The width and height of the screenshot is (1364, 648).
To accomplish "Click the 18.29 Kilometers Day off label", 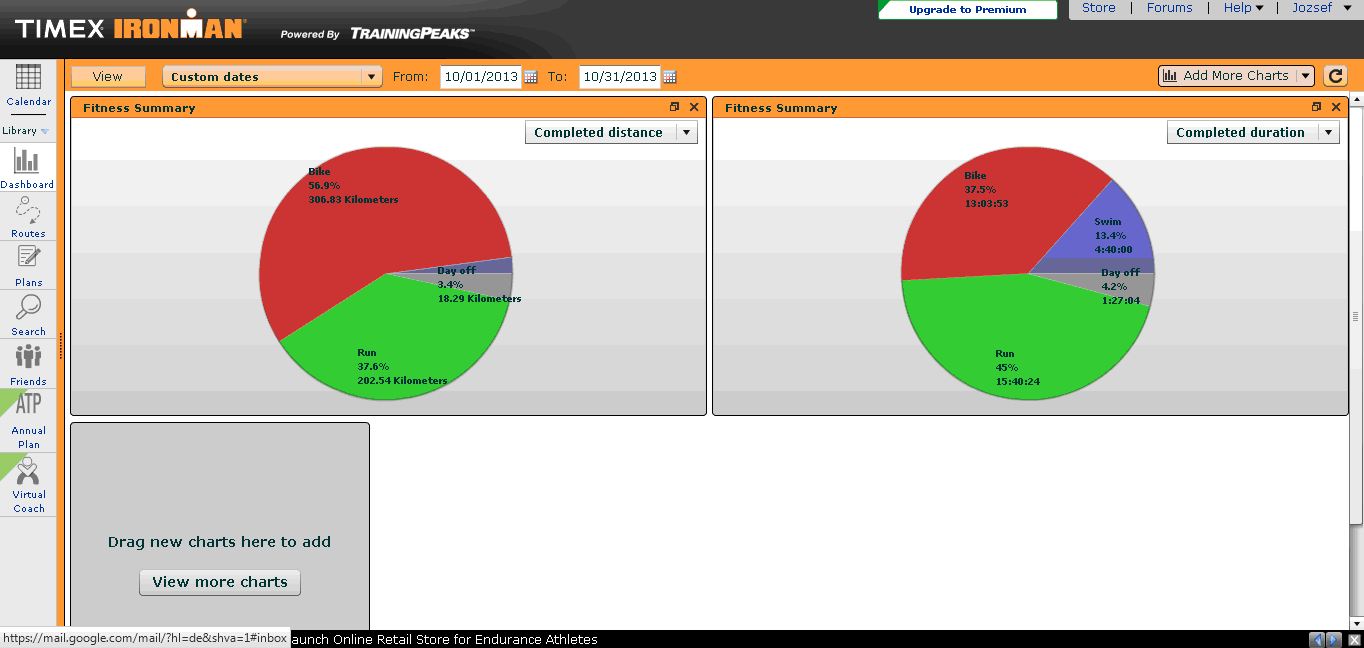I will click(x=479, y=299).
